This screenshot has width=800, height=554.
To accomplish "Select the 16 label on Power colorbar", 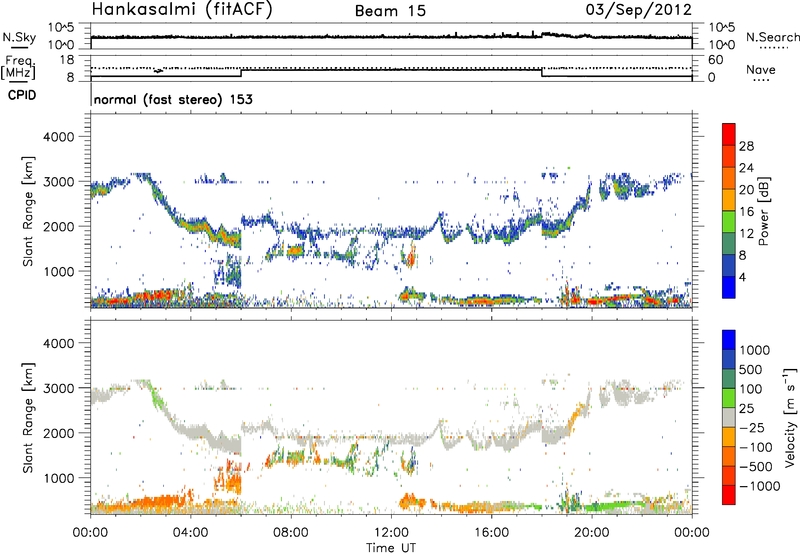I will point(746,212).
